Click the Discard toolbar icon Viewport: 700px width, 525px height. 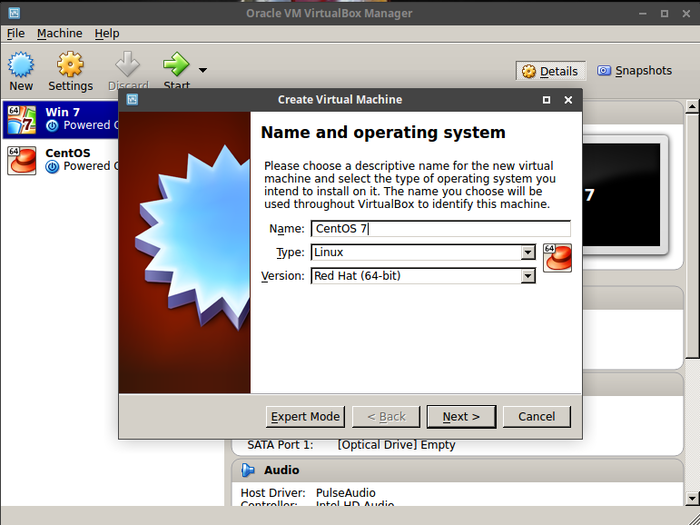128,64
